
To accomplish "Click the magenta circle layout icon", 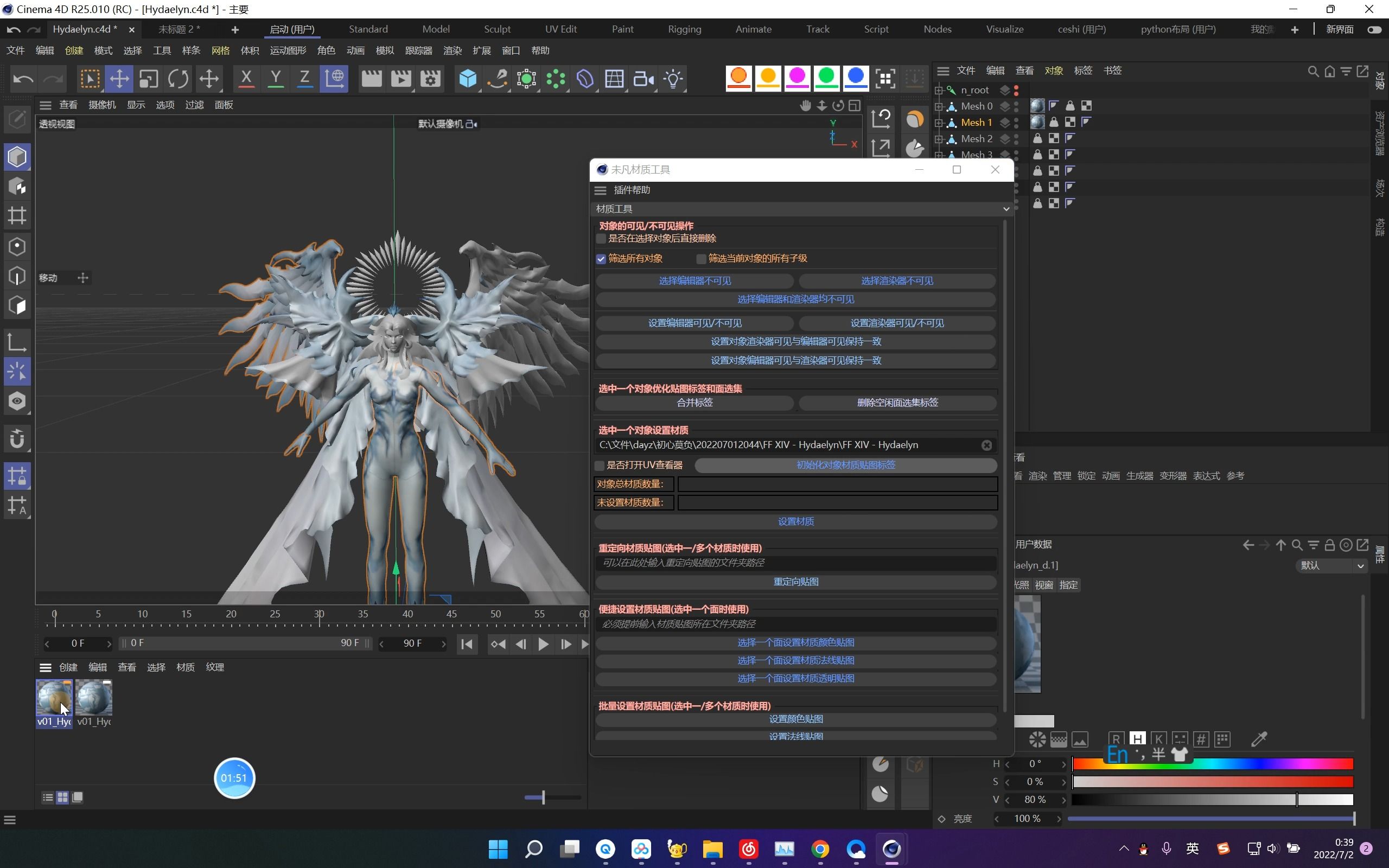I will (x=797, y=78).
